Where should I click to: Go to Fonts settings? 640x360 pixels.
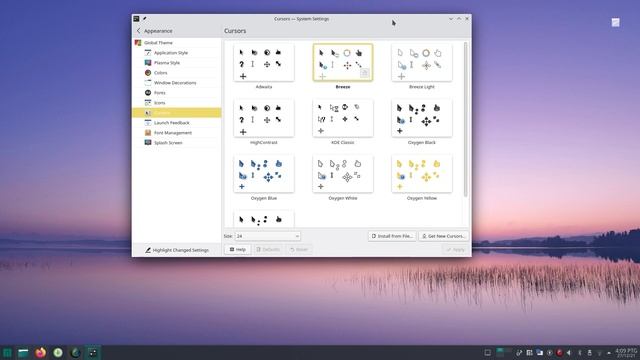tap(176, 93)
